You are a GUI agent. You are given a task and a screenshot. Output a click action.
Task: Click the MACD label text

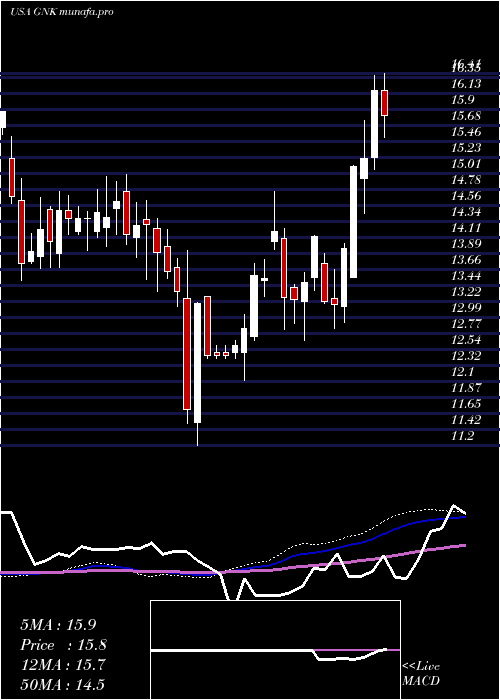point(421,681)
